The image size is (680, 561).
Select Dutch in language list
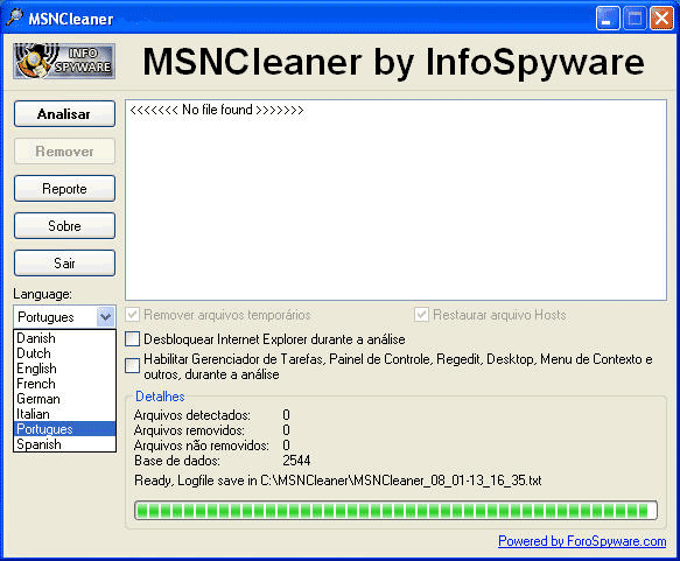click(65, 353)
